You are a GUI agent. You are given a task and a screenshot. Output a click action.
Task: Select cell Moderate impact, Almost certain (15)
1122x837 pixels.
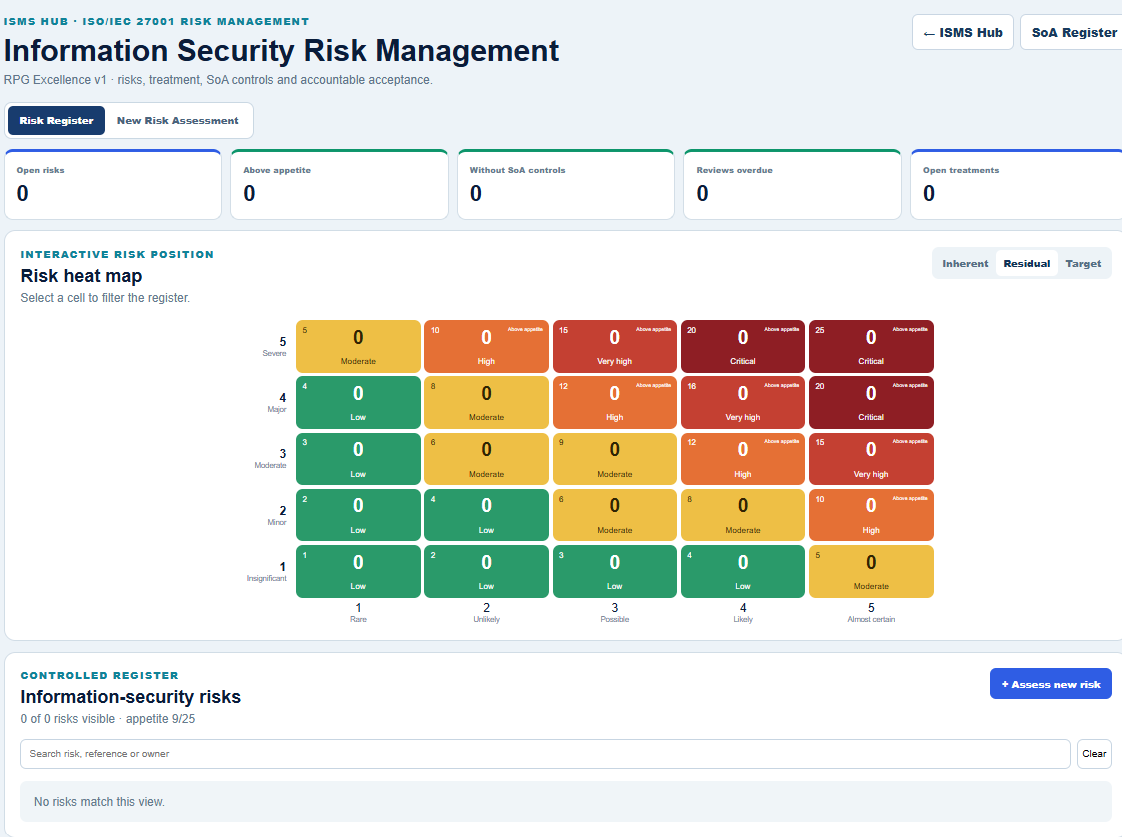871,459
